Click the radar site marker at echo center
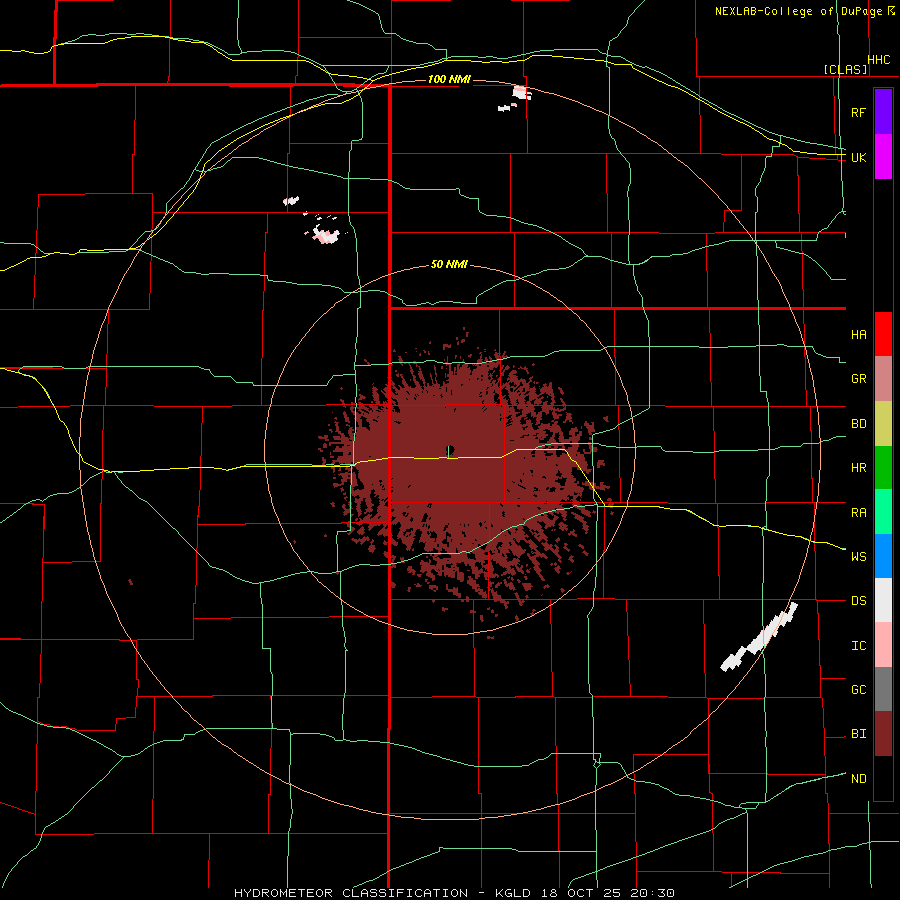This screenshot has width=900, height=900. point(450,450)
